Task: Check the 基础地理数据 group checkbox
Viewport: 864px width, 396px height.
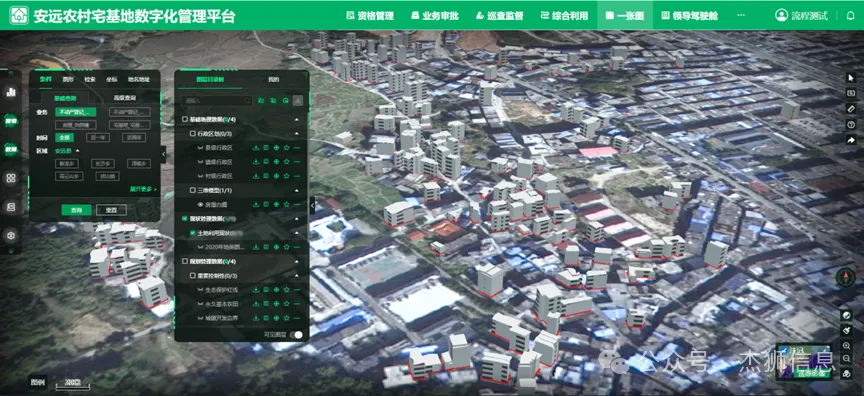Action: coord(185,120)
